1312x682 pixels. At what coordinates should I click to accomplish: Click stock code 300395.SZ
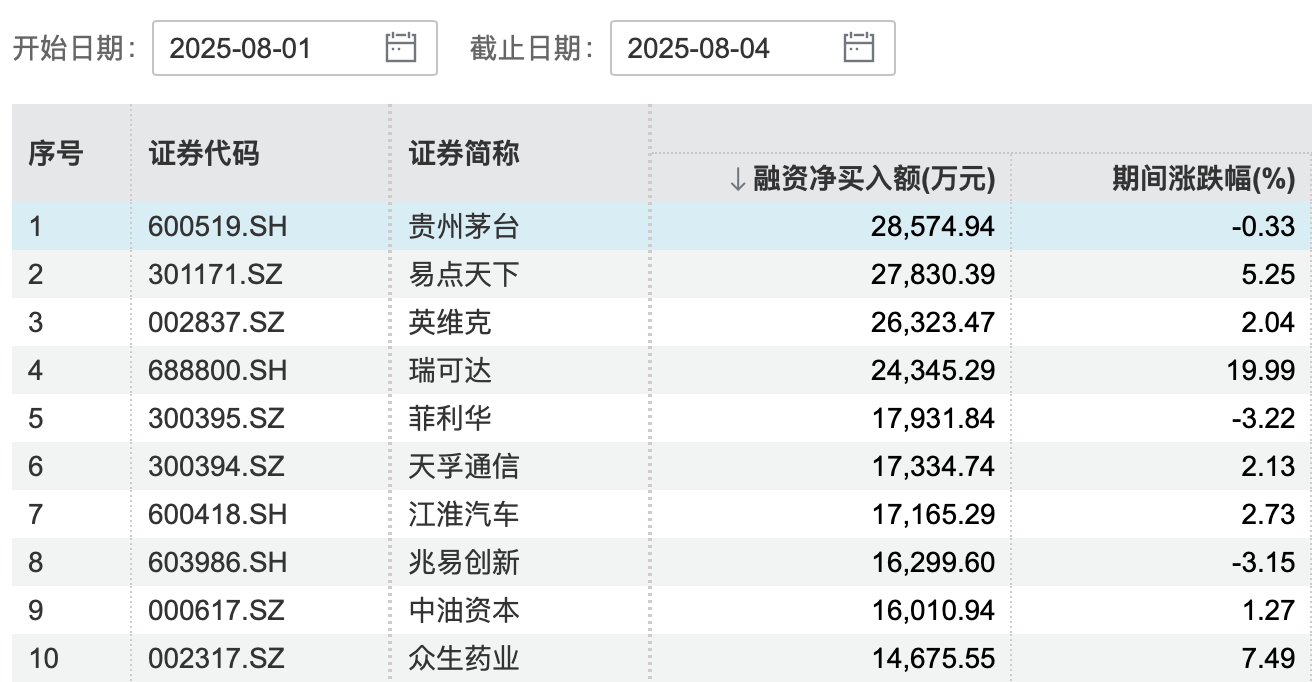(x=216, y=419)
